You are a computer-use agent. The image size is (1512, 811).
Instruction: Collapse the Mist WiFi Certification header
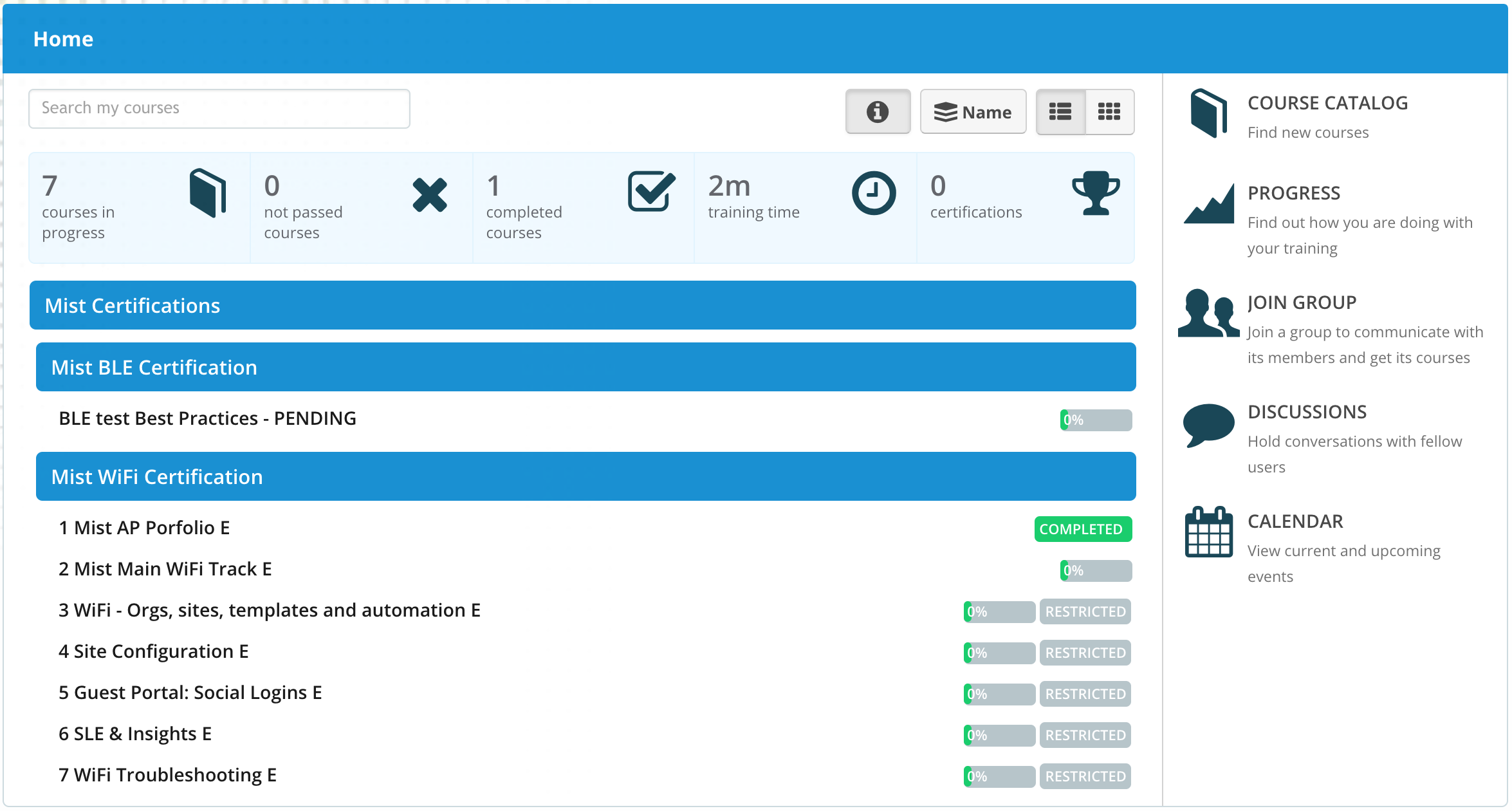[x=585, y=476]
